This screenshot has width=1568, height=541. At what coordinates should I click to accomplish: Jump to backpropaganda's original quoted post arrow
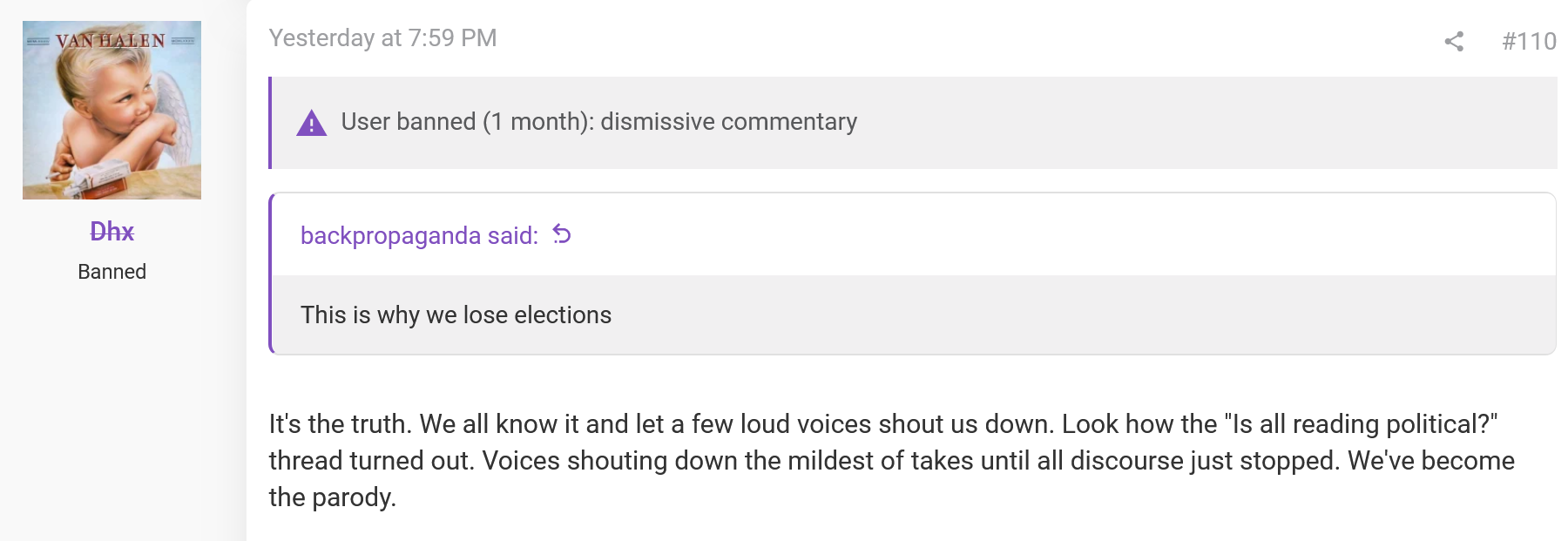[562, 234]
